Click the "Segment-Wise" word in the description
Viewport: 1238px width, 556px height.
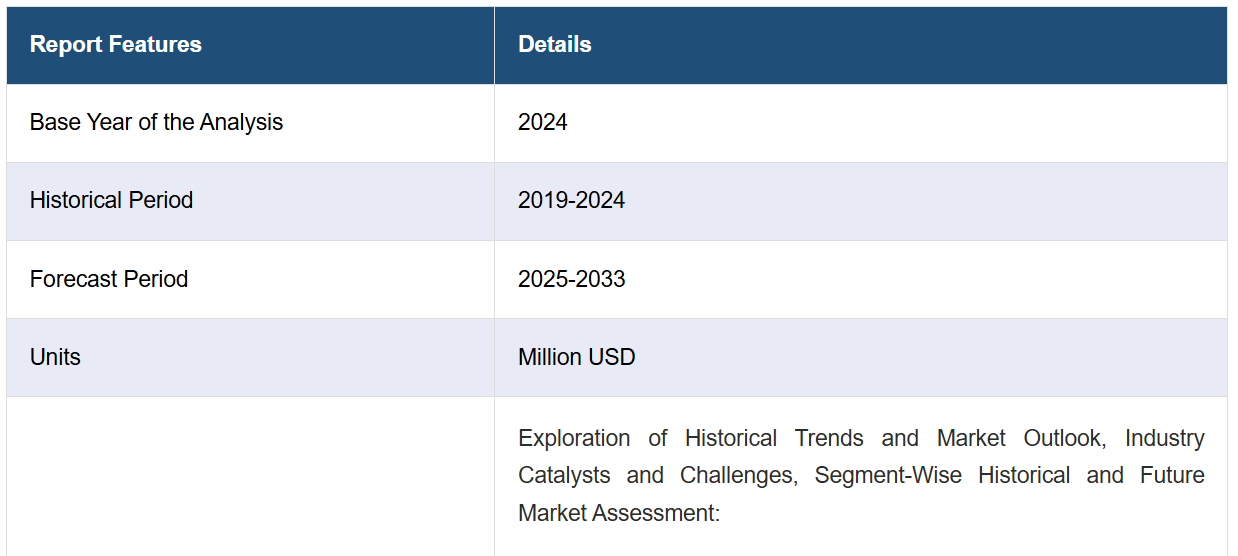click(888, 476)
